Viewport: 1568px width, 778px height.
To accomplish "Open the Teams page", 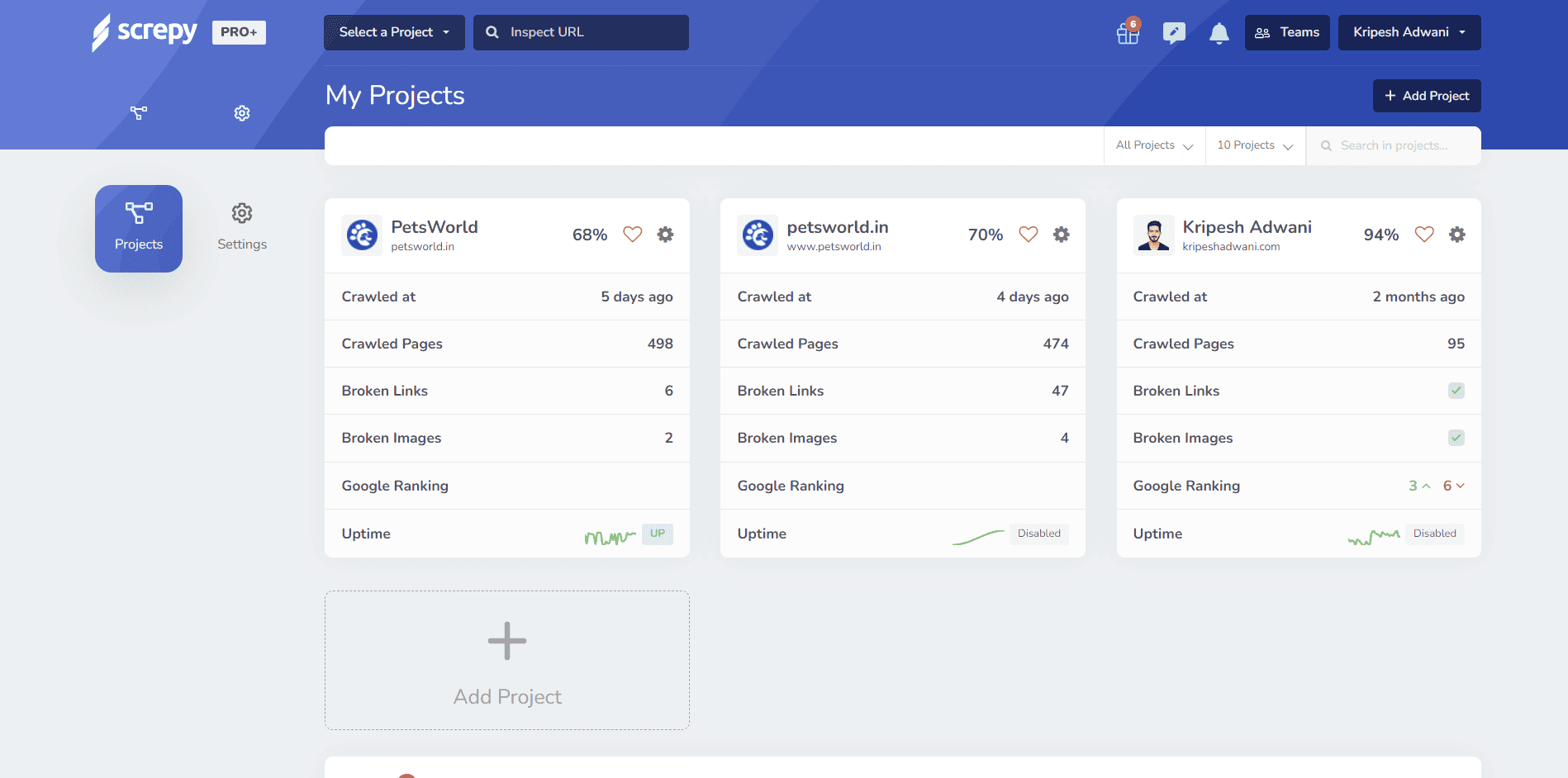I will [x=1287, y=32].
